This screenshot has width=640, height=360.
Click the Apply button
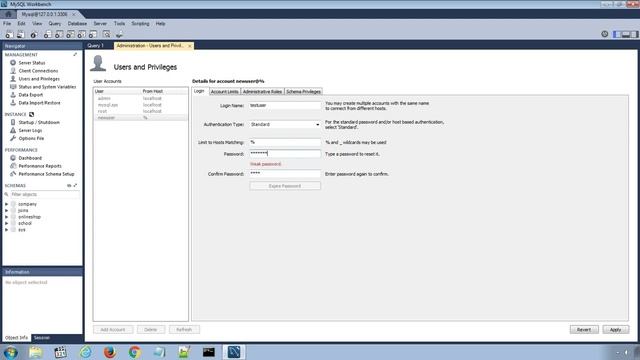coord(616,330)
